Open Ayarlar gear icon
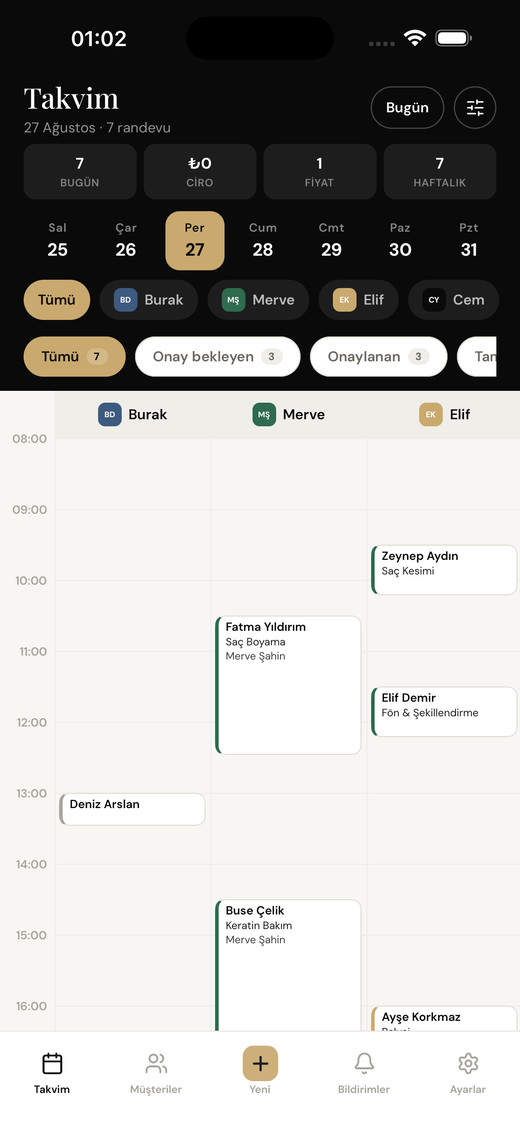Image resolution: width=520 pixels, height=1130 pixels. (x=468, y=1063)
